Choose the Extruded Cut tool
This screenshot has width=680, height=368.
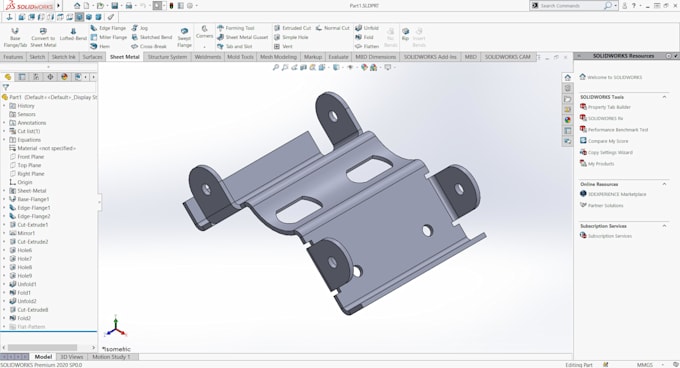point(292,28)
